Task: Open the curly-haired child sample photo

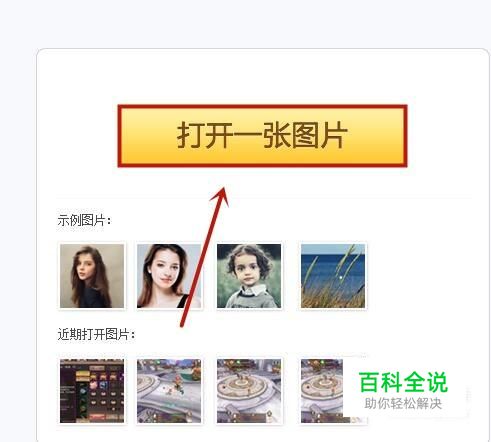Action: point(249,276)
